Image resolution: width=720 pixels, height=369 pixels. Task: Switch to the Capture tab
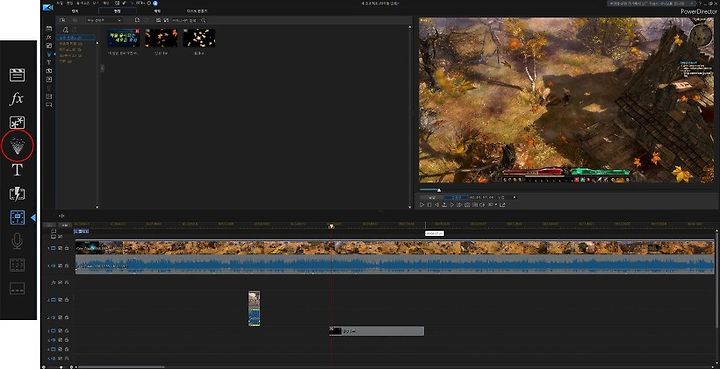(75, 11)
